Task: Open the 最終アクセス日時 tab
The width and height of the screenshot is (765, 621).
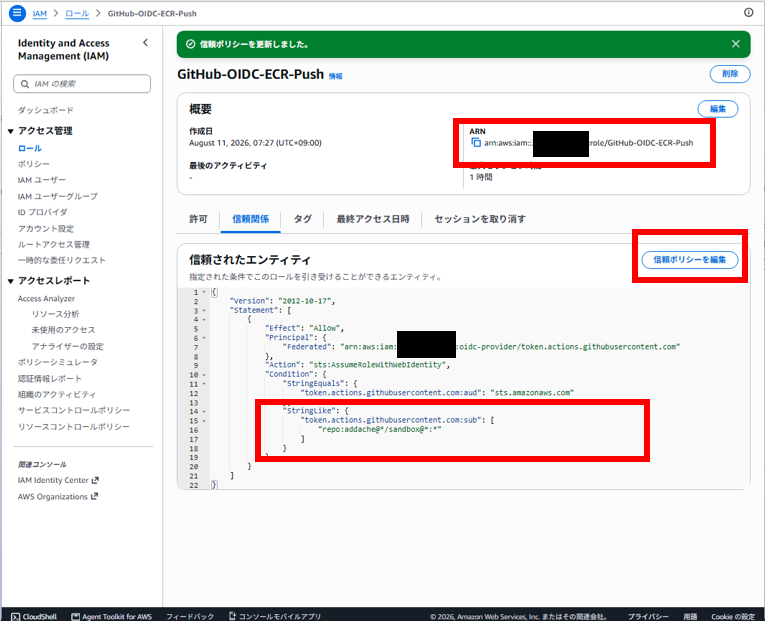Action: pos(373,219)
